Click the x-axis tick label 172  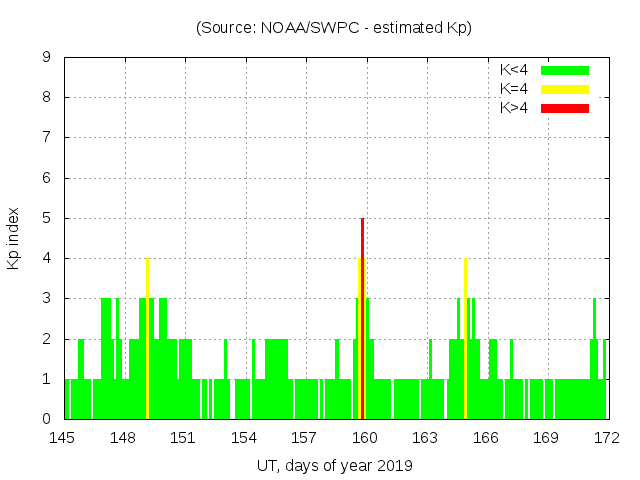click(606, 437)
